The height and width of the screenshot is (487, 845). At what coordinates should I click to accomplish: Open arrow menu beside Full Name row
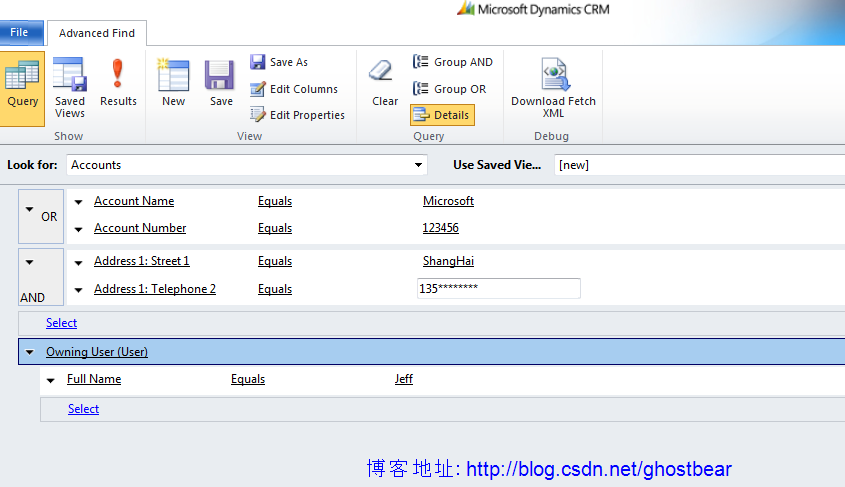point(51,380)
